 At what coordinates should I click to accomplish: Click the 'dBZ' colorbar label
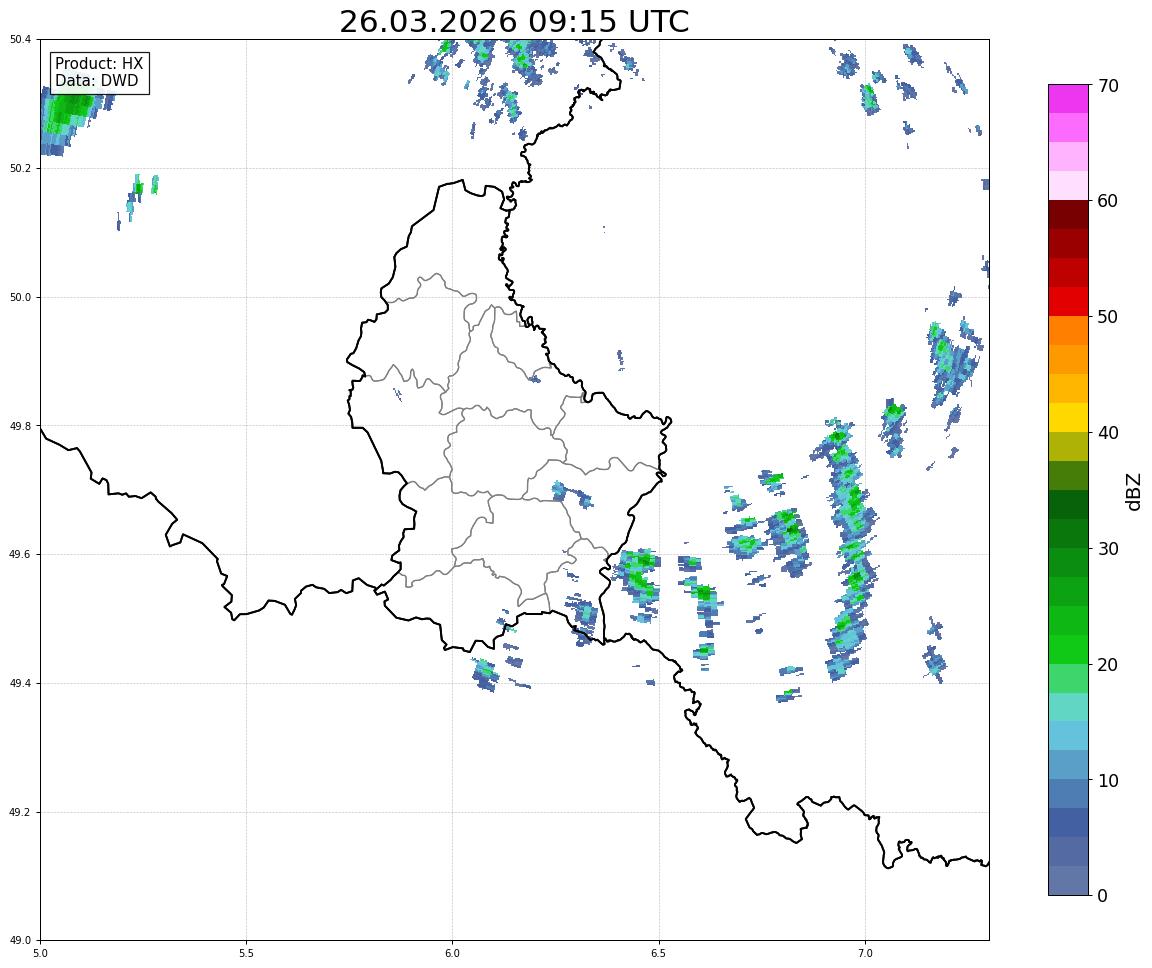point(1134,491)
